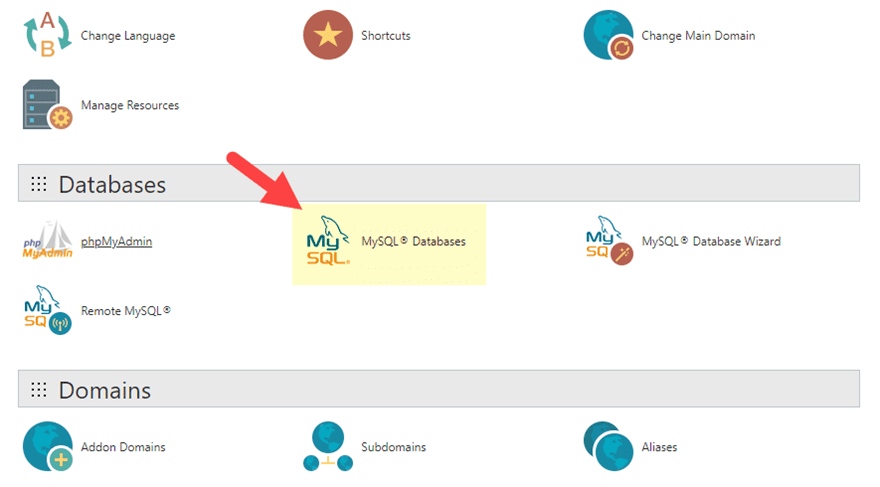Open the phpMyAdmin text link
Viewport: 880px width, 487px height.
[x=116, y=241]
